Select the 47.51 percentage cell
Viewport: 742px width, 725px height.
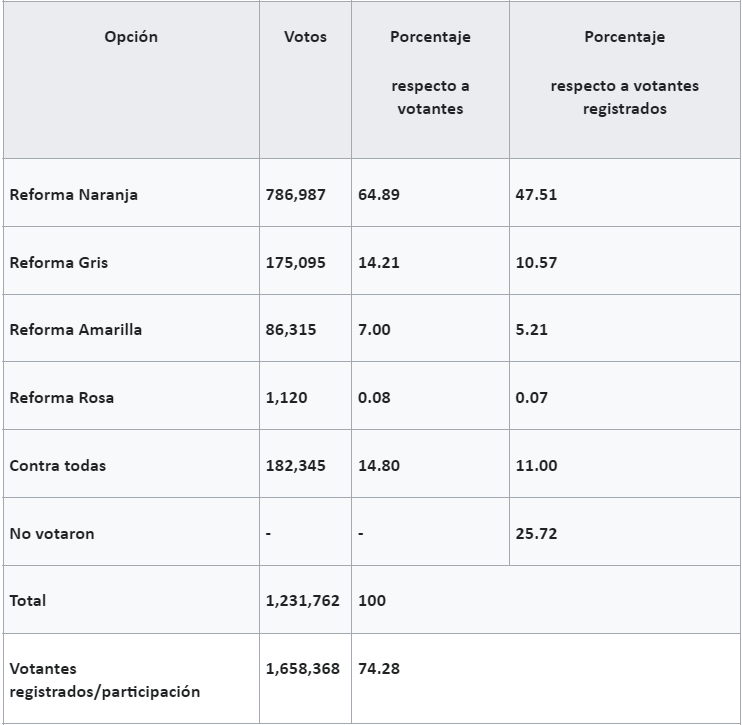point(536,194)
